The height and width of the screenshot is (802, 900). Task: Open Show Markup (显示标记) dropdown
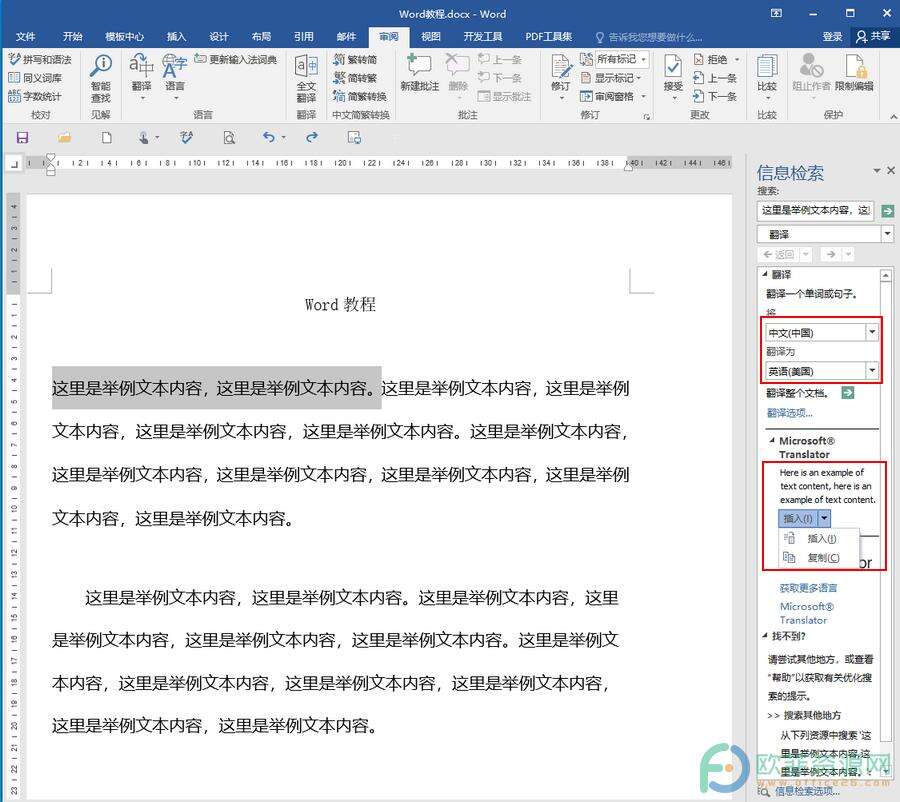pyautogui.click(x=611, y=78)
